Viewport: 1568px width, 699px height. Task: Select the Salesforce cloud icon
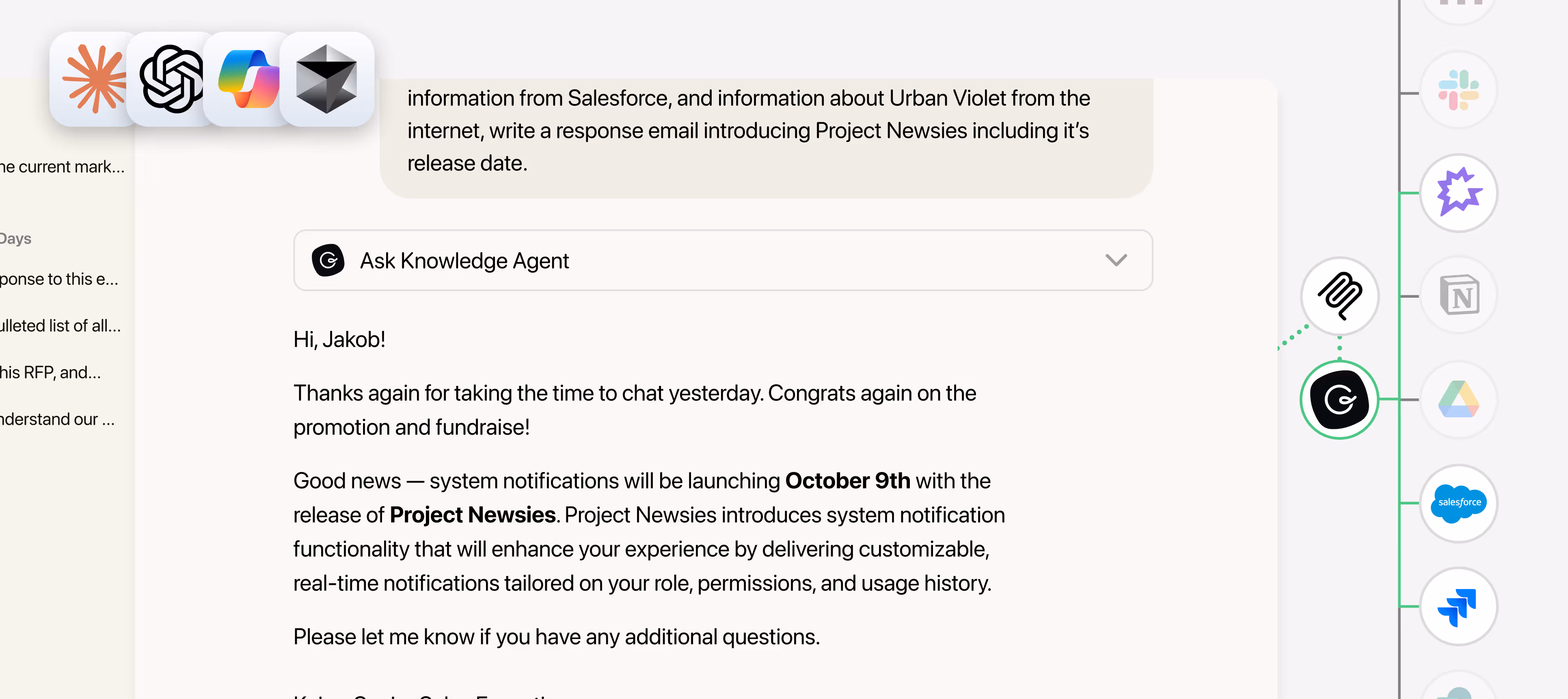pyautogui.click(x=1458, y=503)
